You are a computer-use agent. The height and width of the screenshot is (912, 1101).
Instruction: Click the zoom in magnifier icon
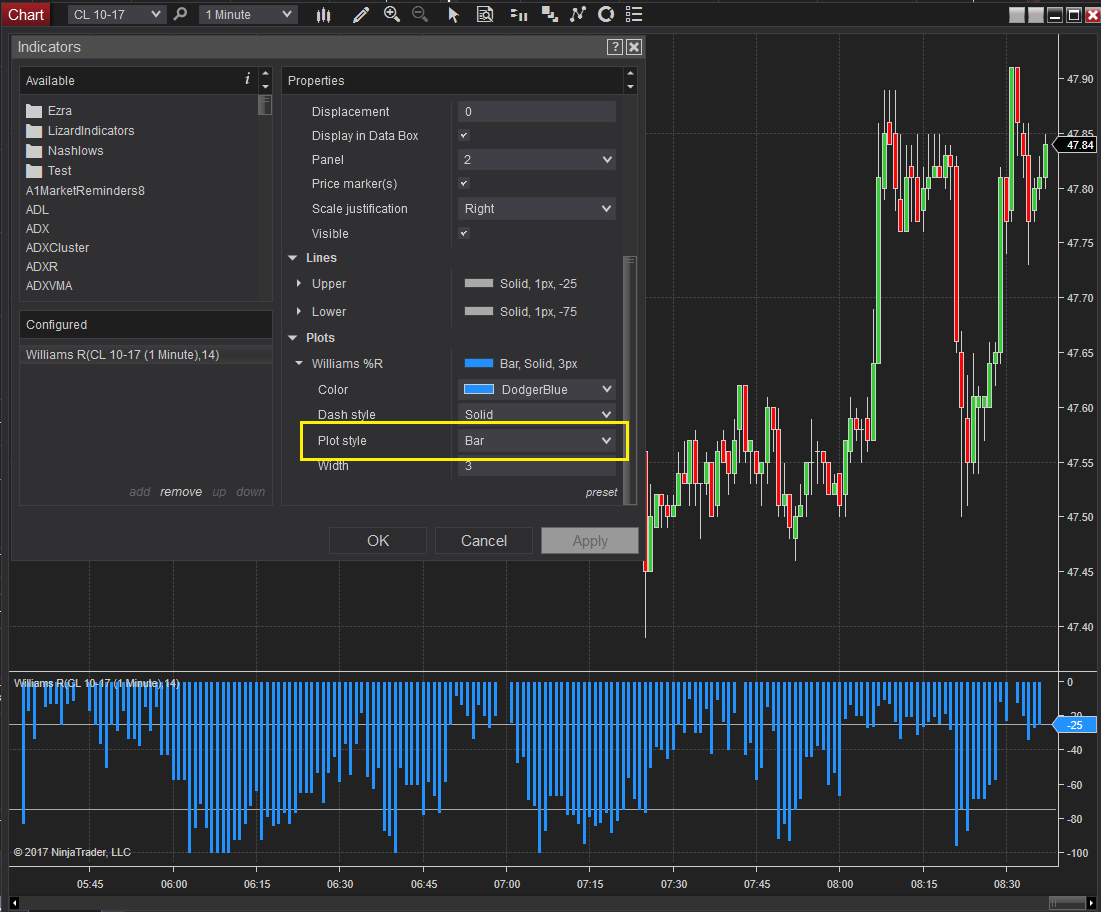pos(391,15)
